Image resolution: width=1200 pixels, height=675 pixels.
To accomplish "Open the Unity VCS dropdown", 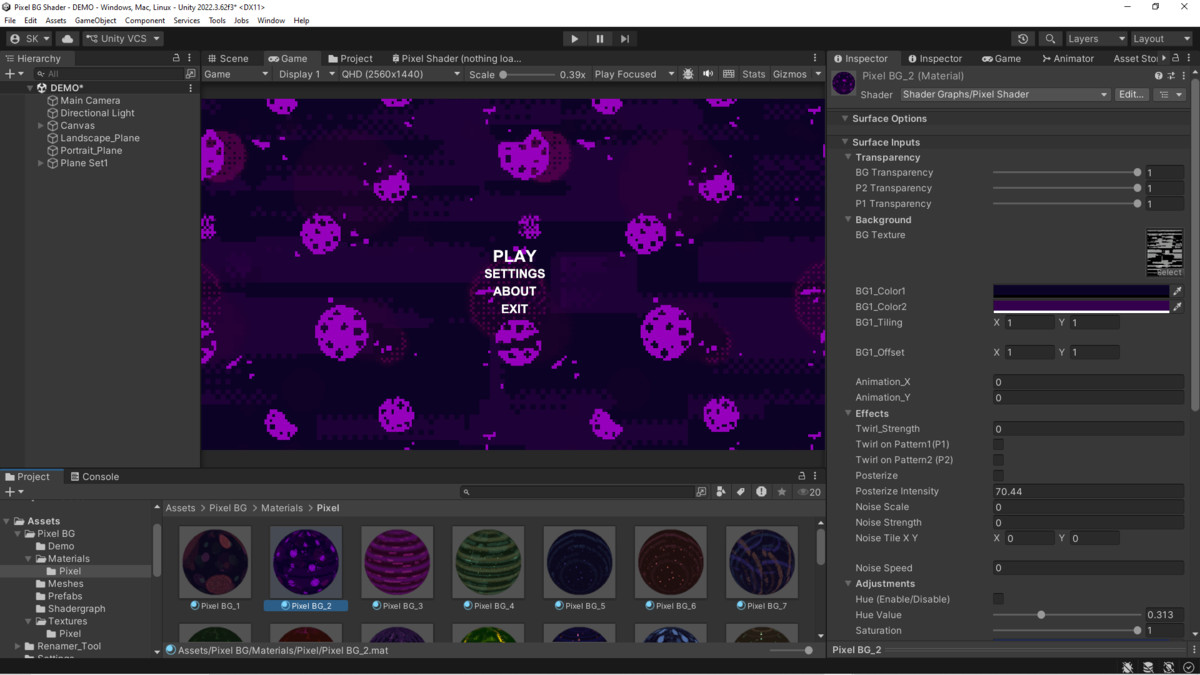I will [x=122, y=39].
